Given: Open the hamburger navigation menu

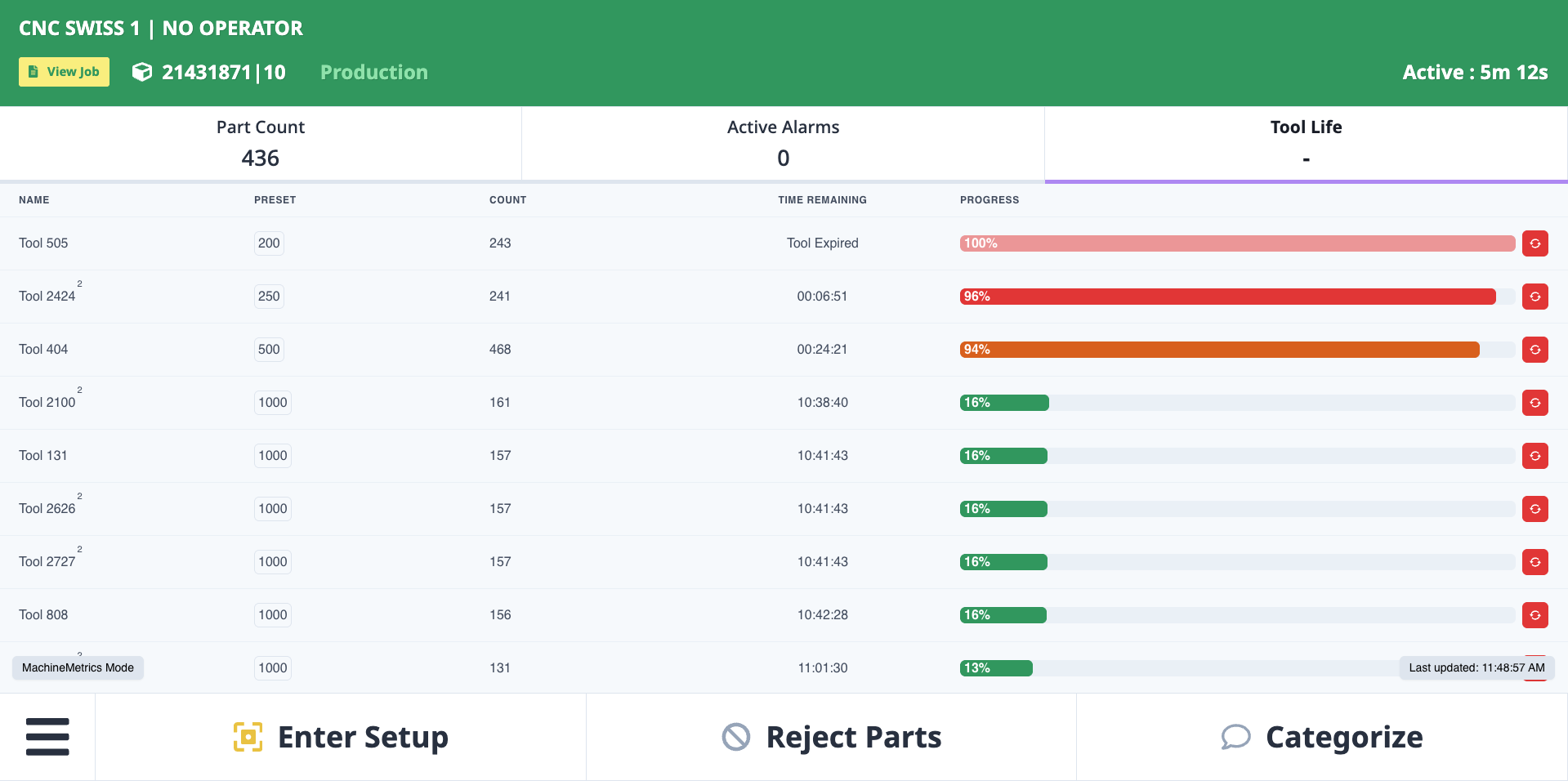Looking at the screenshot, I should pos(47,736).
